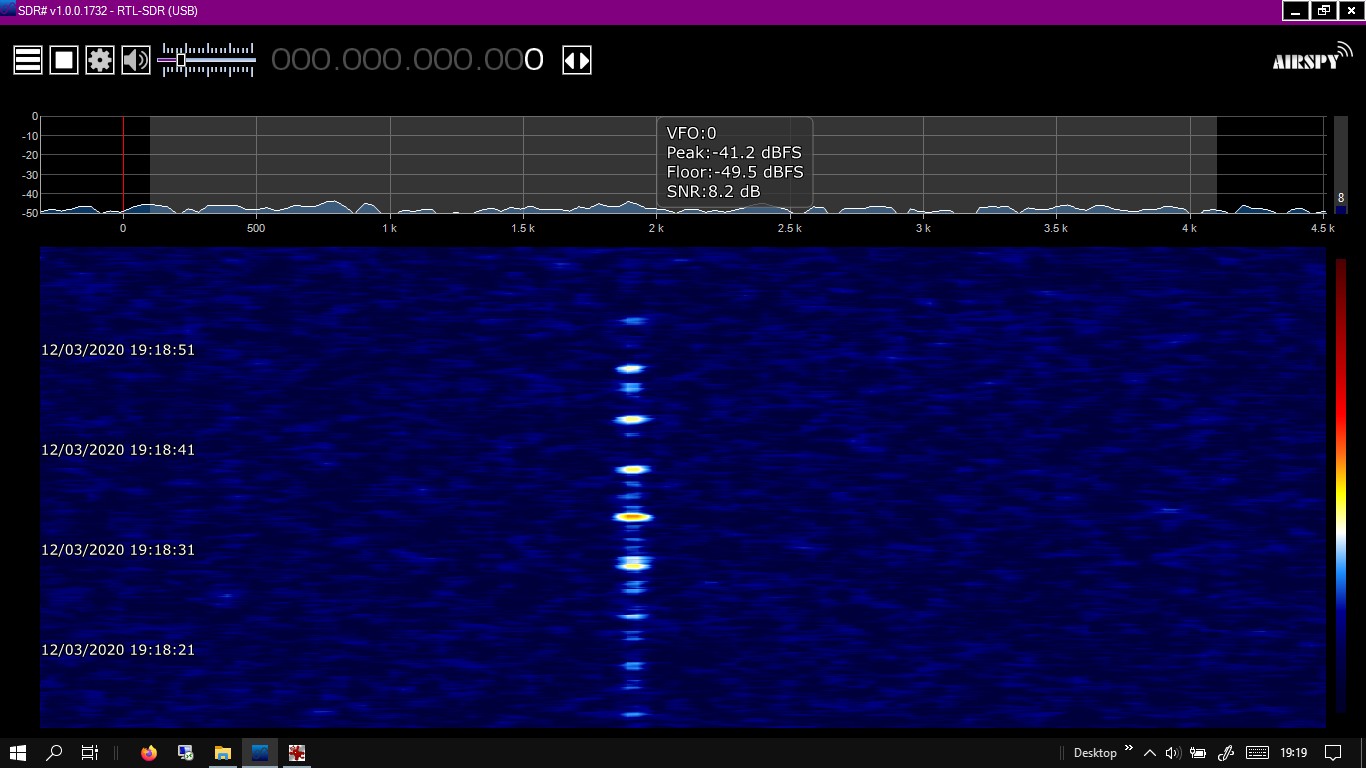Click the red VFO line in spectrum
1366x768 pixels.
click(x=123, y=165)
